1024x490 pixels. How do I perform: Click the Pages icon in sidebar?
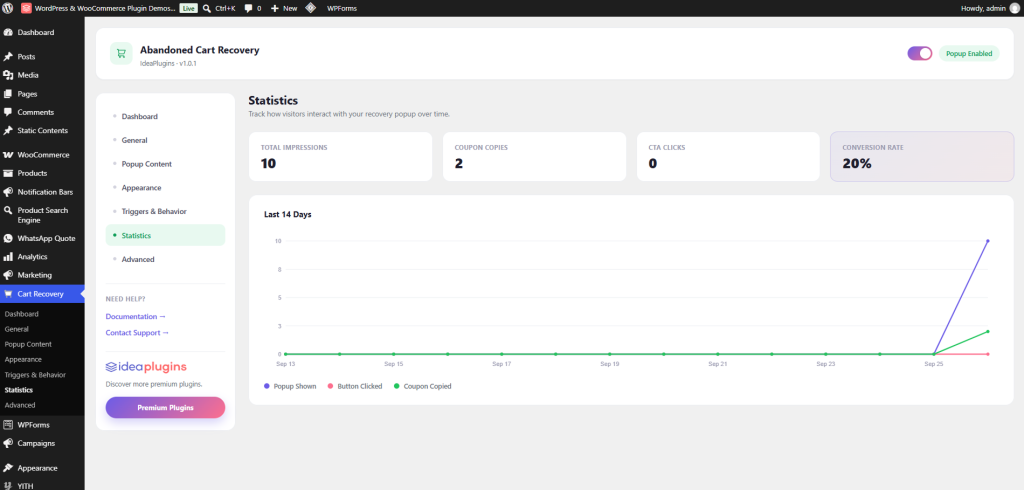coord(8,93)
